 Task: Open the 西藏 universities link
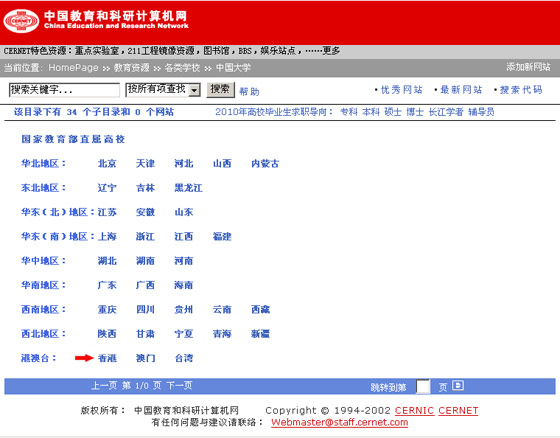point(260,309)
